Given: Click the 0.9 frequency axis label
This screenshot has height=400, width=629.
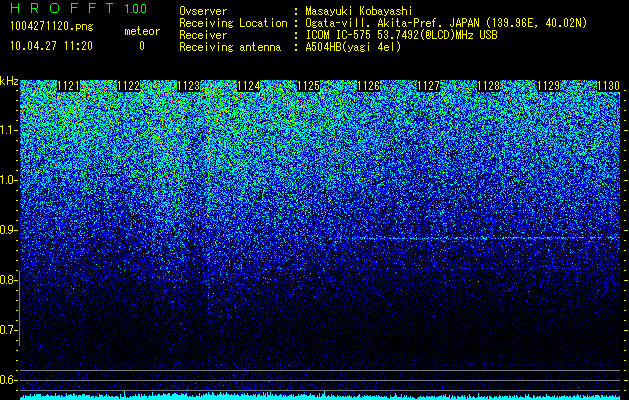Looking at the screenshot, I should point(9,230).
